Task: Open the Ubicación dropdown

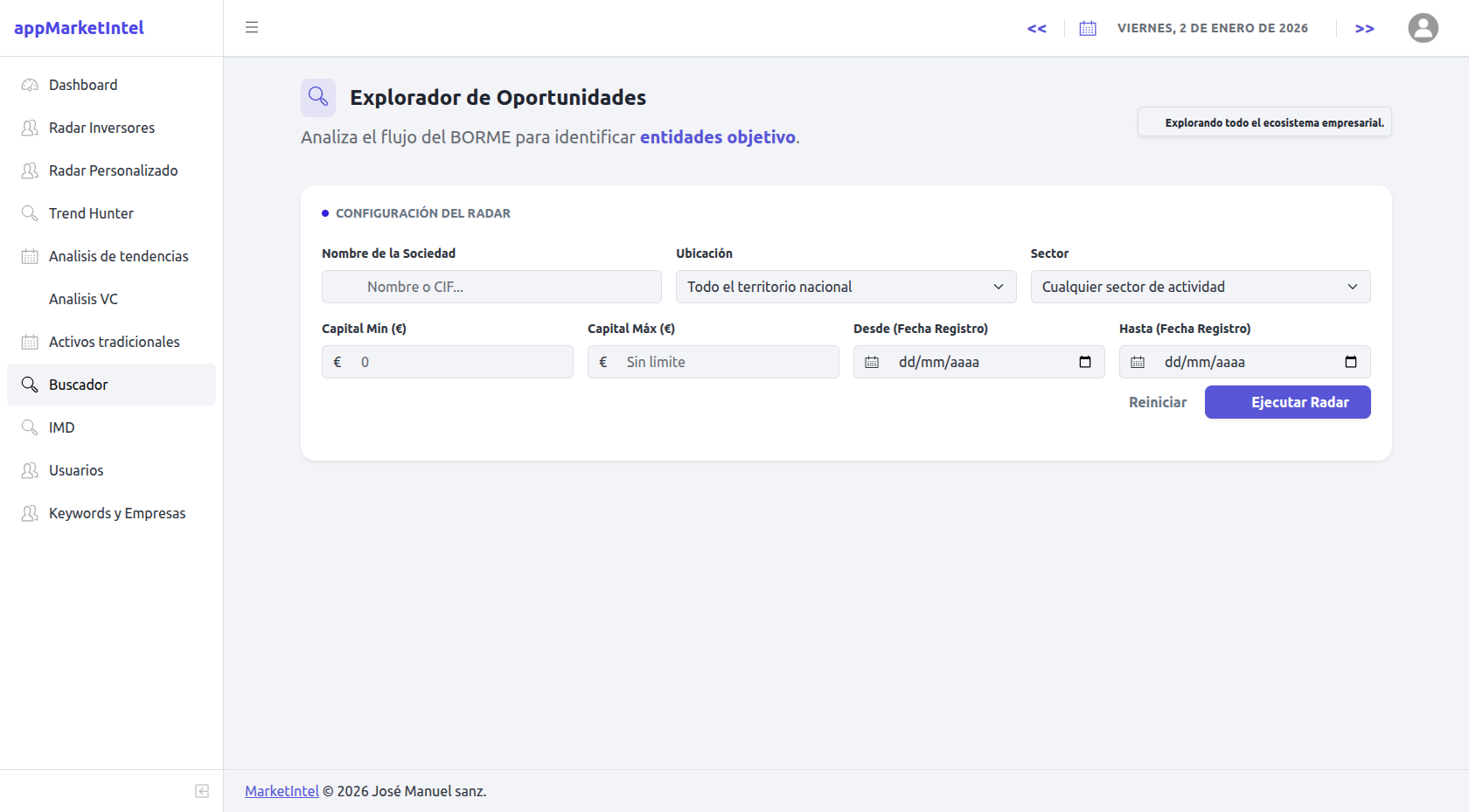Action: coord(845,287)
